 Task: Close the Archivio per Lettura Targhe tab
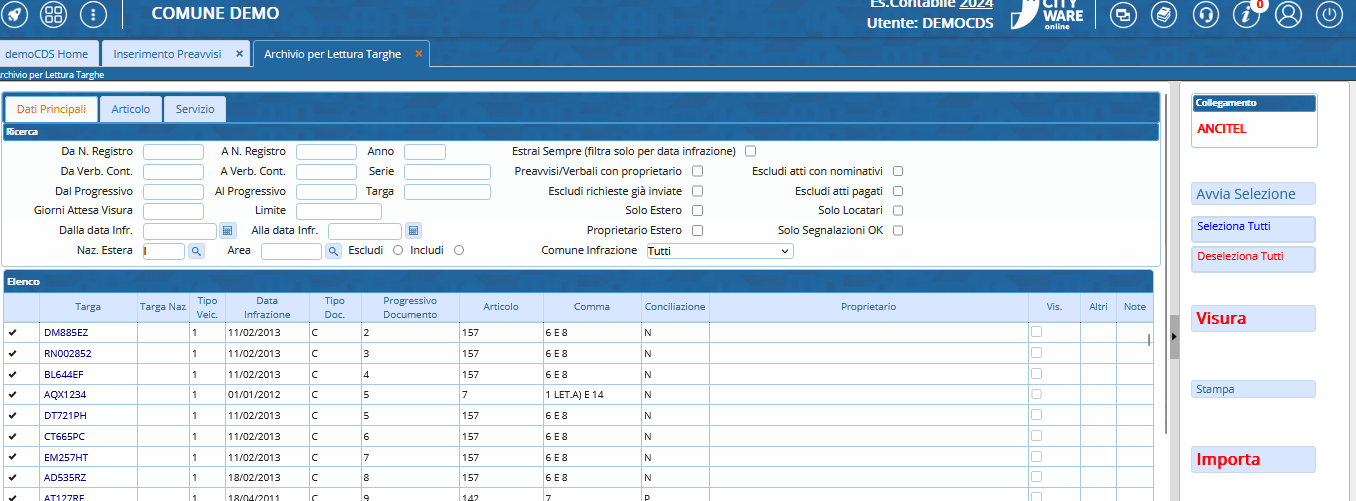pos(419,54)
